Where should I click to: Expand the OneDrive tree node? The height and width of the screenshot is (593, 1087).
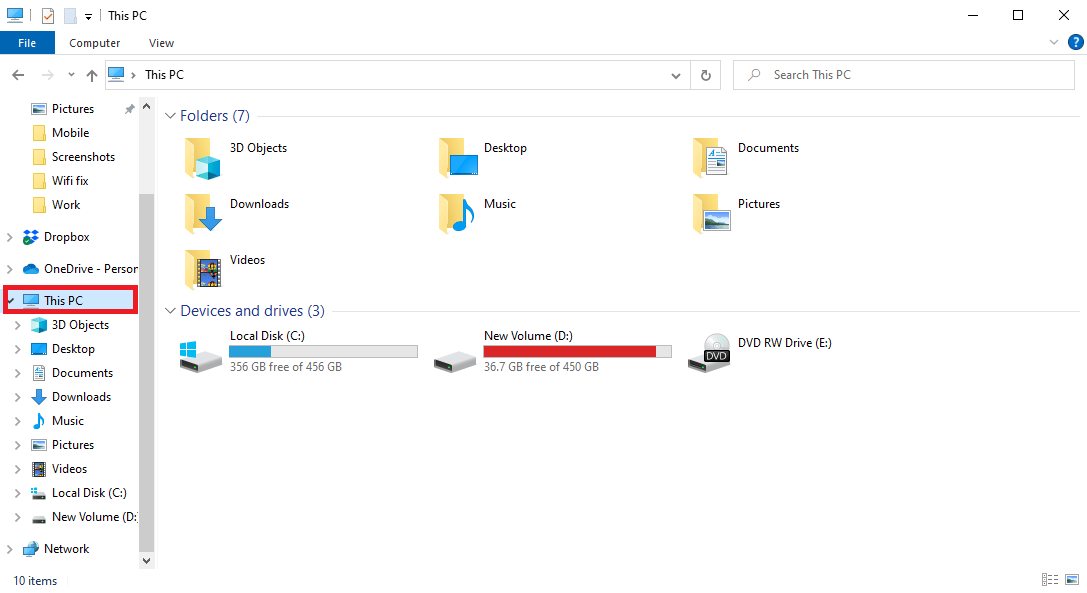coord(10,269)
